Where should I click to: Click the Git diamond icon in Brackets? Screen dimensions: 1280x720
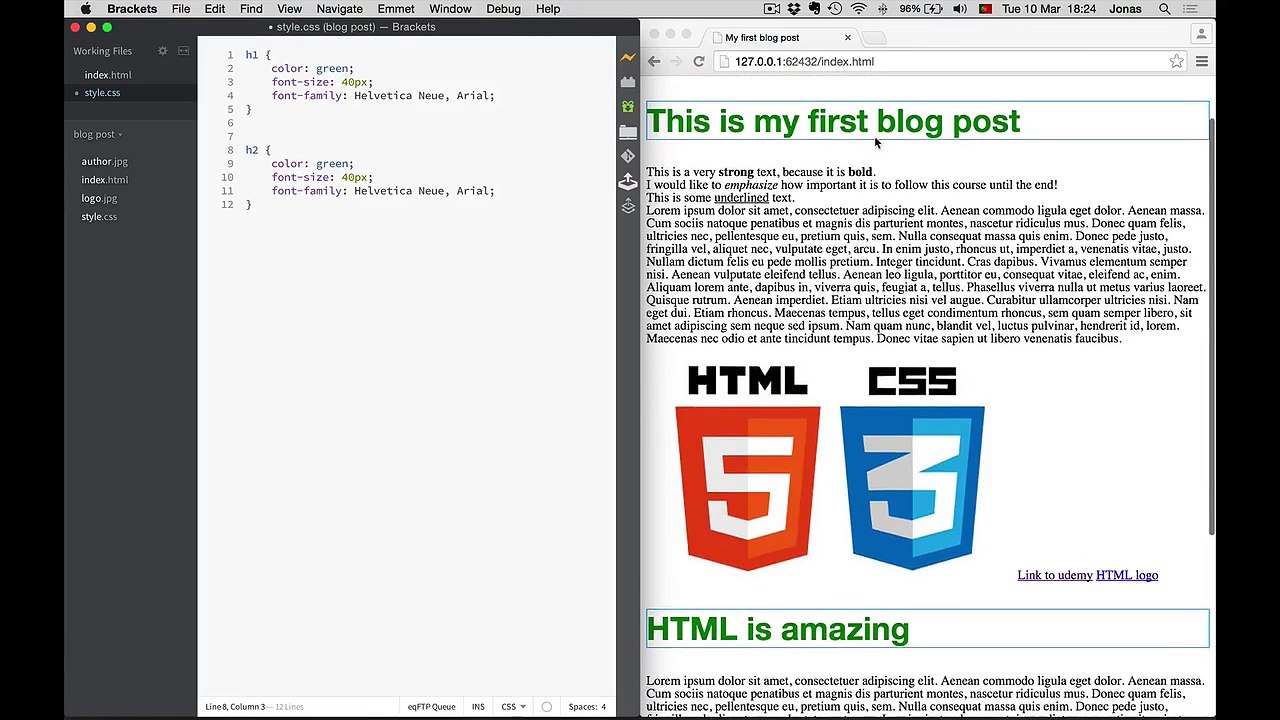(x=628, y=156)
